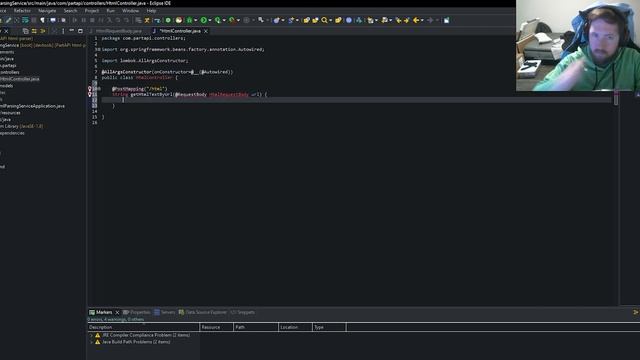Viewport: 640px width, 360px height.
Task: Click the Run Last Tool external tools icon
Action: click(232, 20)
